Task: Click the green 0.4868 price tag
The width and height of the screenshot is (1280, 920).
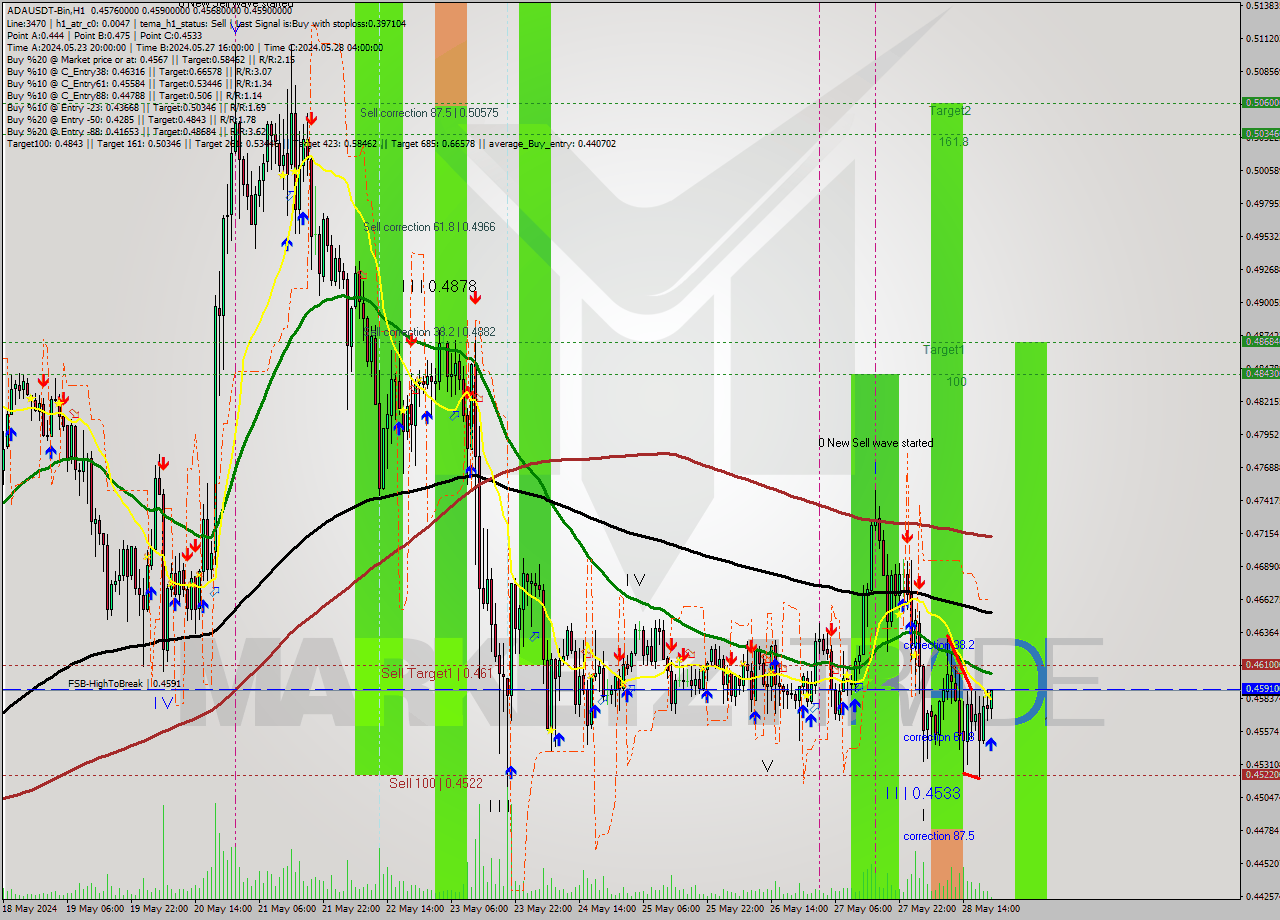Action: tap(1260, 342)
